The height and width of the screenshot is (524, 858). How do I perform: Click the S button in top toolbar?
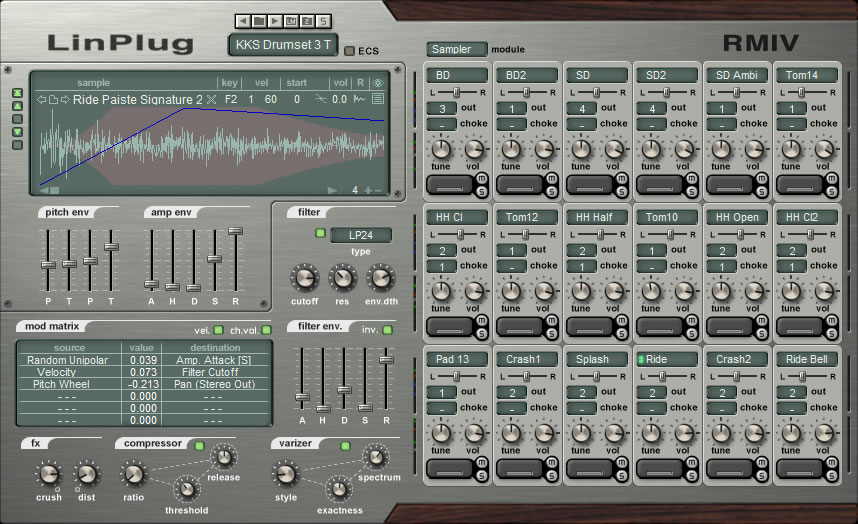(323, 21)
